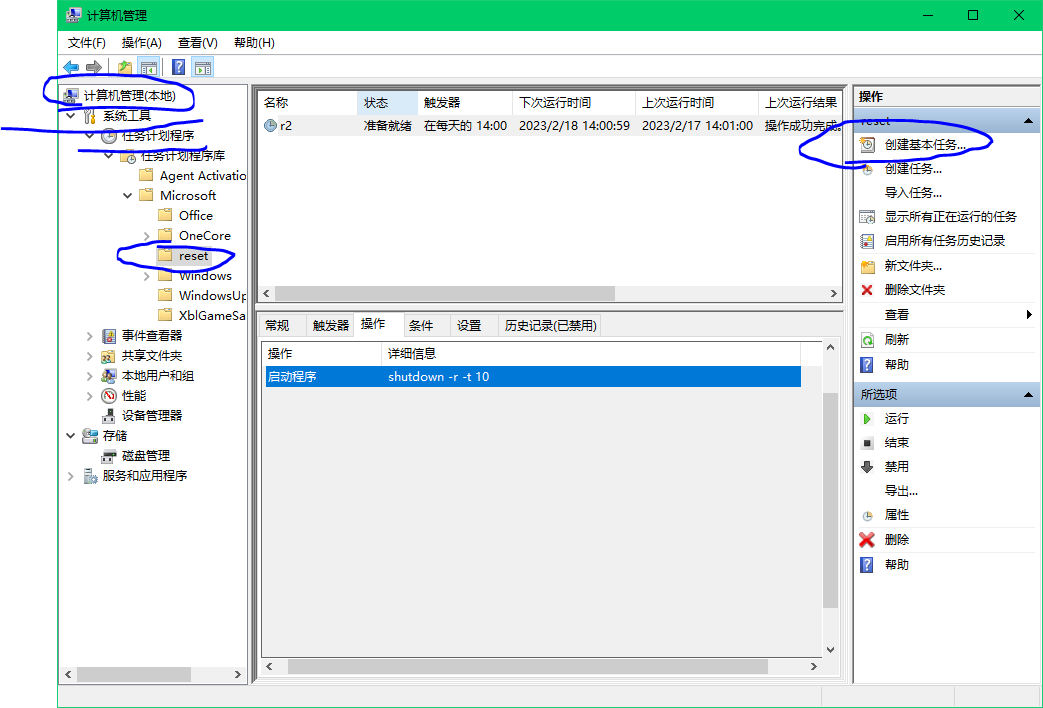Open the 操作(A) menu
The image size is (1043, 708).
click(x=142, y=43)
